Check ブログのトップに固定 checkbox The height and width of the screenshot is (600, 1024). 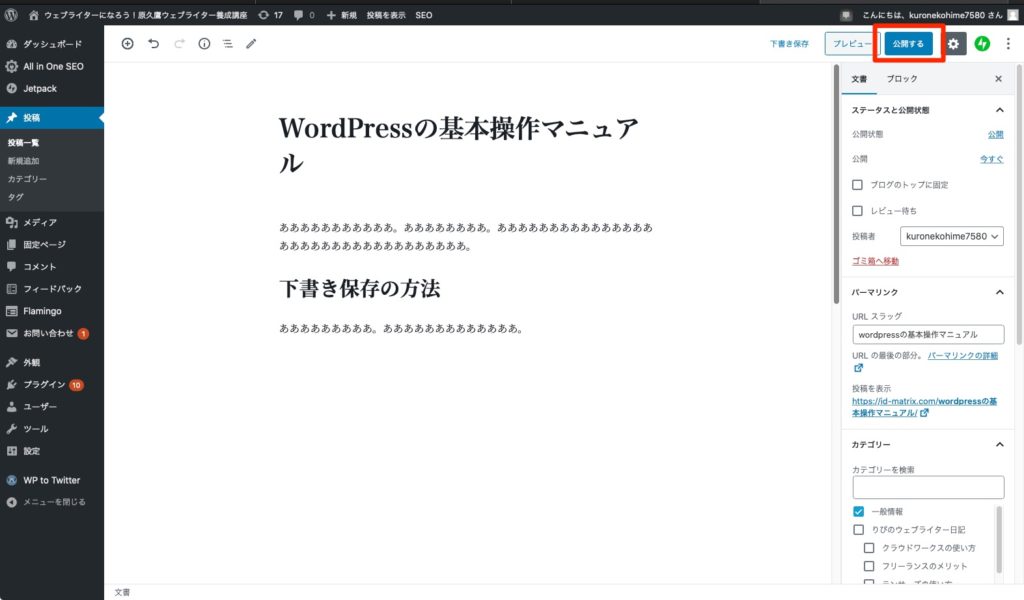pyautogui.click(x=857, y=185)
